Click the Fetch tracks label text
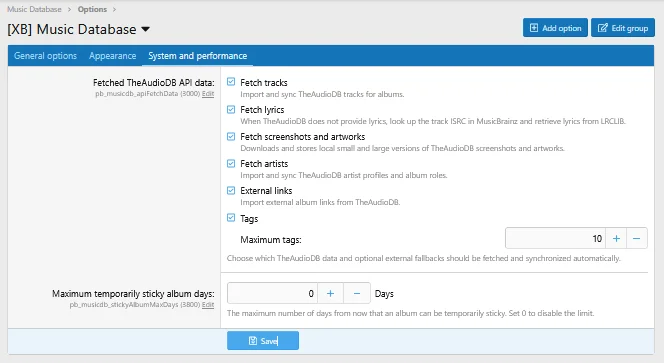The image size is (664, 363). (x=264, y=83)
